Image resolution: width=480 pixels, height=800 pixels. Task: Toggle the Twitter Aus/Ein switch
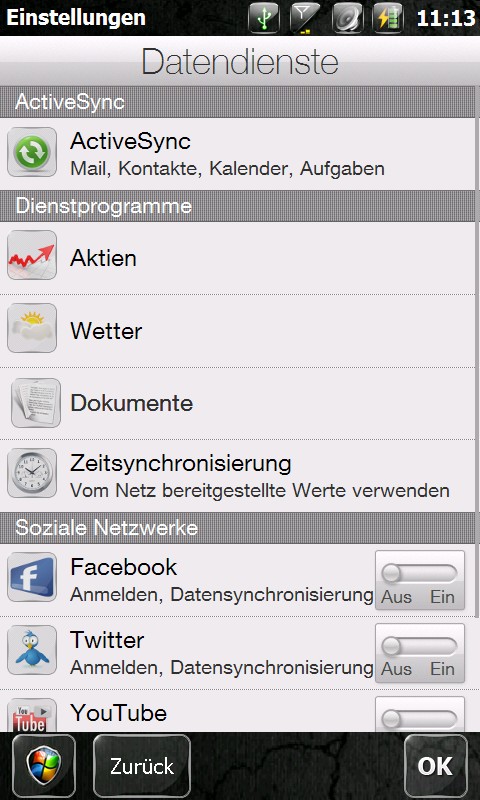coord(420,653)
